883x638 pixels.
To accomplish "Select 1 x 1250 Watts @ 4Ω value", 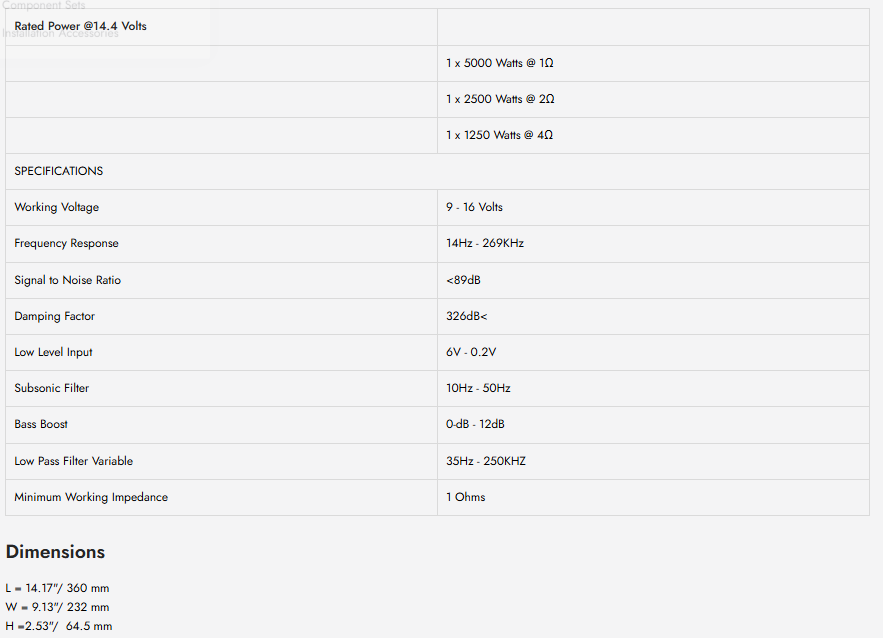I will (500, 135).
